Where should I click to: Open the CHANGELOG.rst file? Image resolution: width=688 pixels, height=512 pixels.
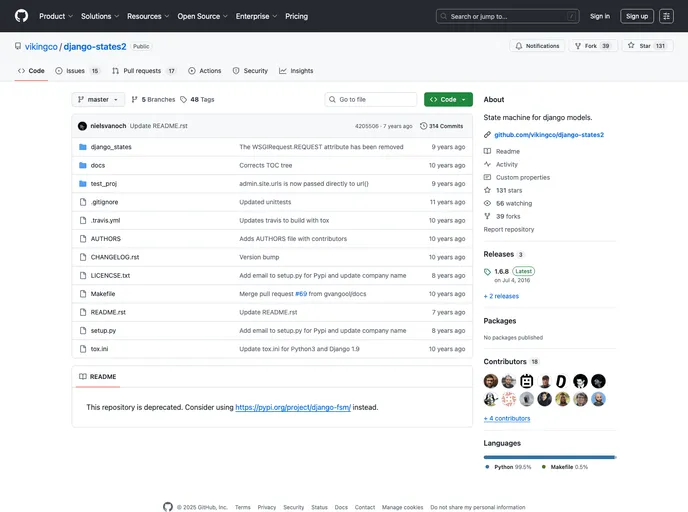tap(115, 257)
